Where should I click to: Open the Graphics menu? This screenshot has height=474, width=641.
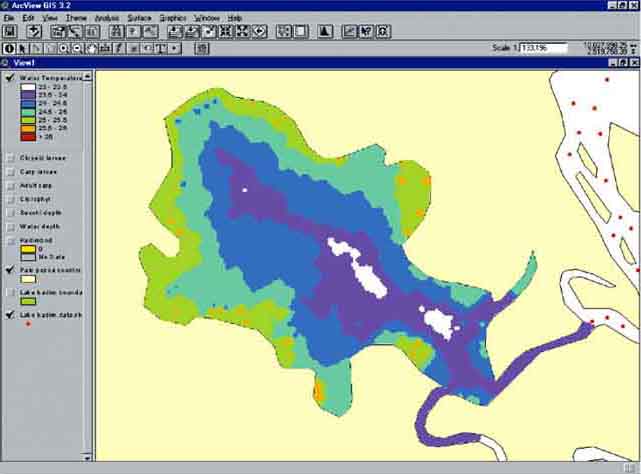click(173, 18)
